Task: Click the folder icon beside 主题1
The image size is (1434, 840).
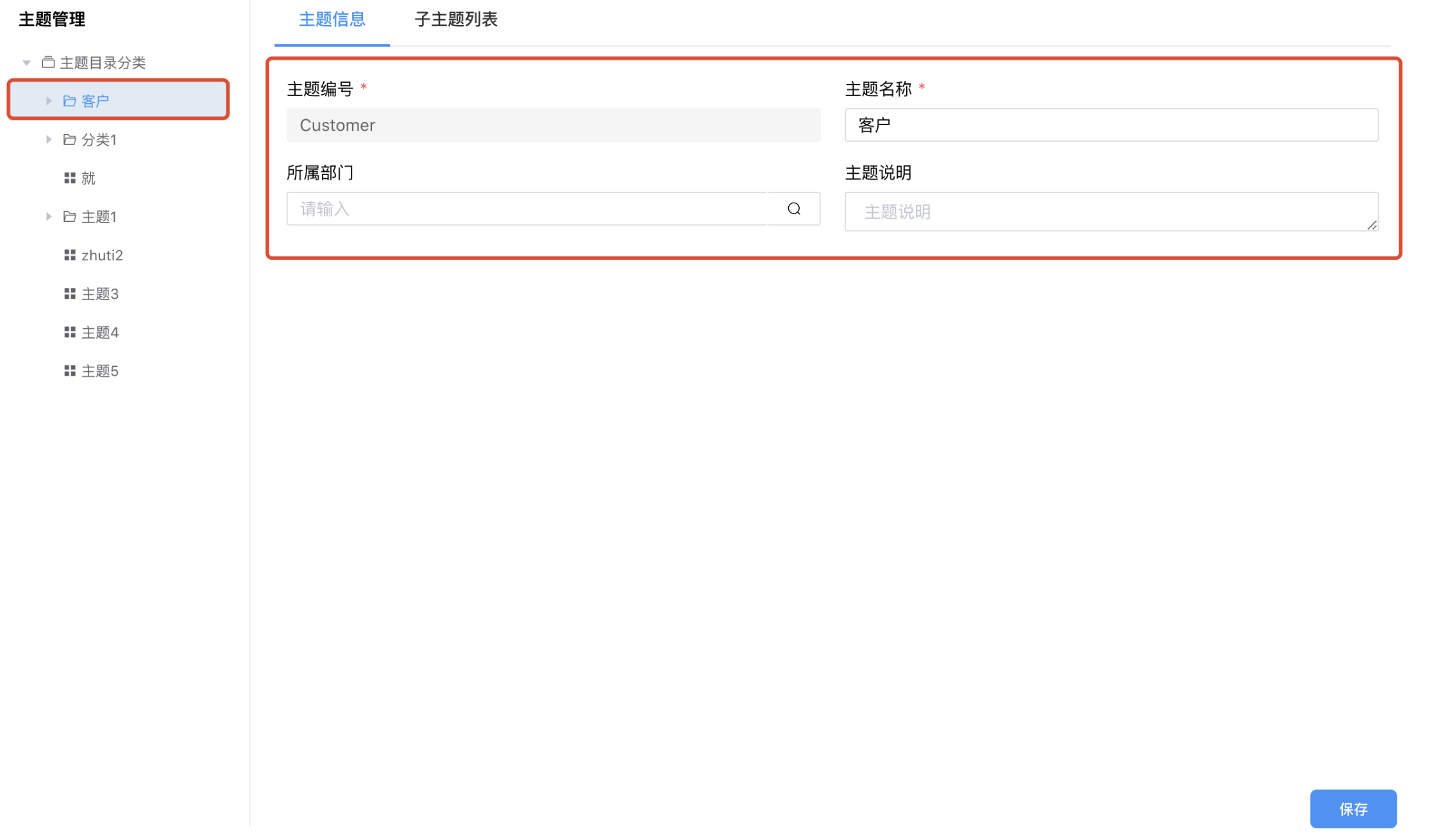Action: pyautogui.click(x=69, y=216)
